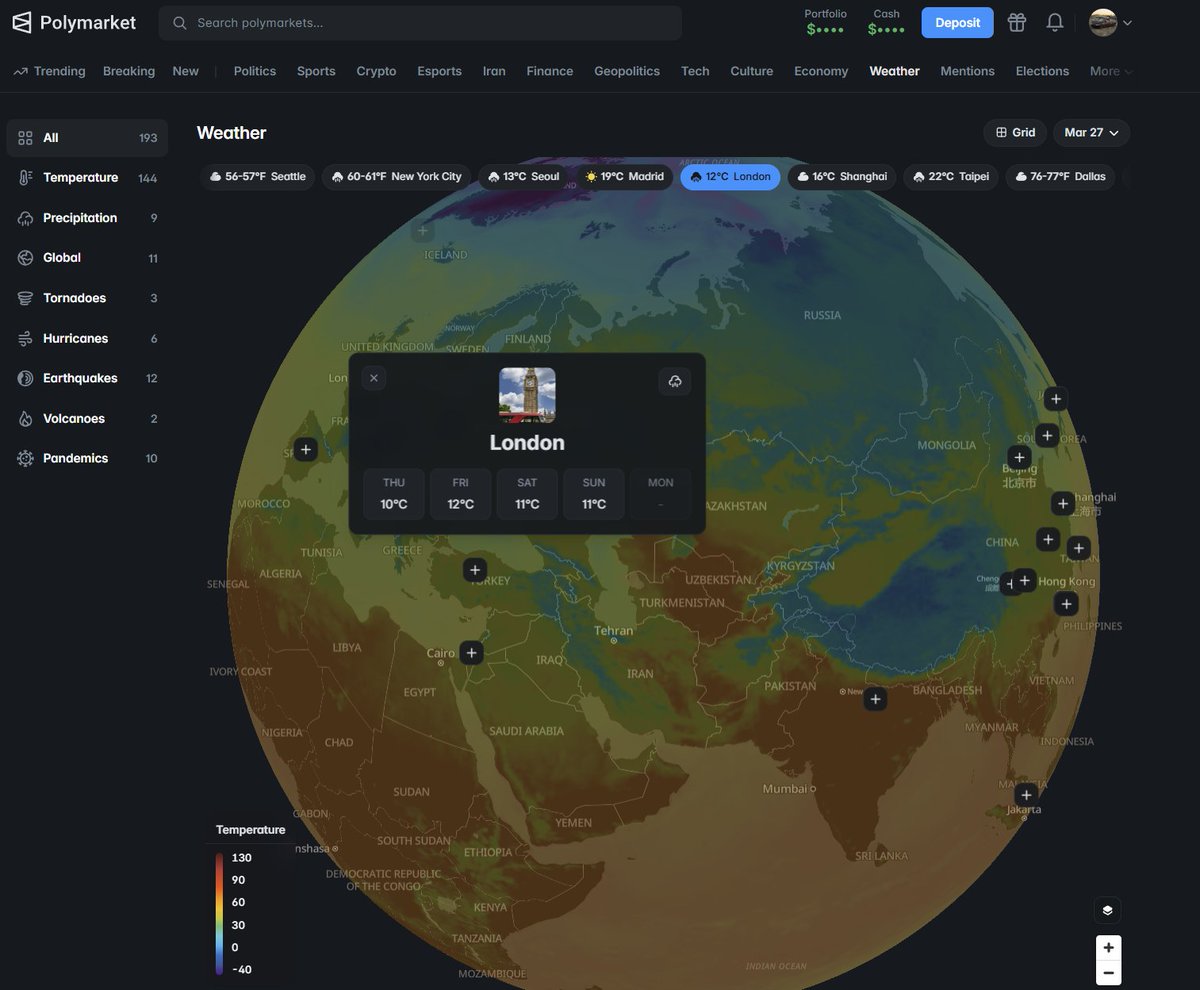
Task: Select the Shanghai 16°C chip
Action: point(842,177)
